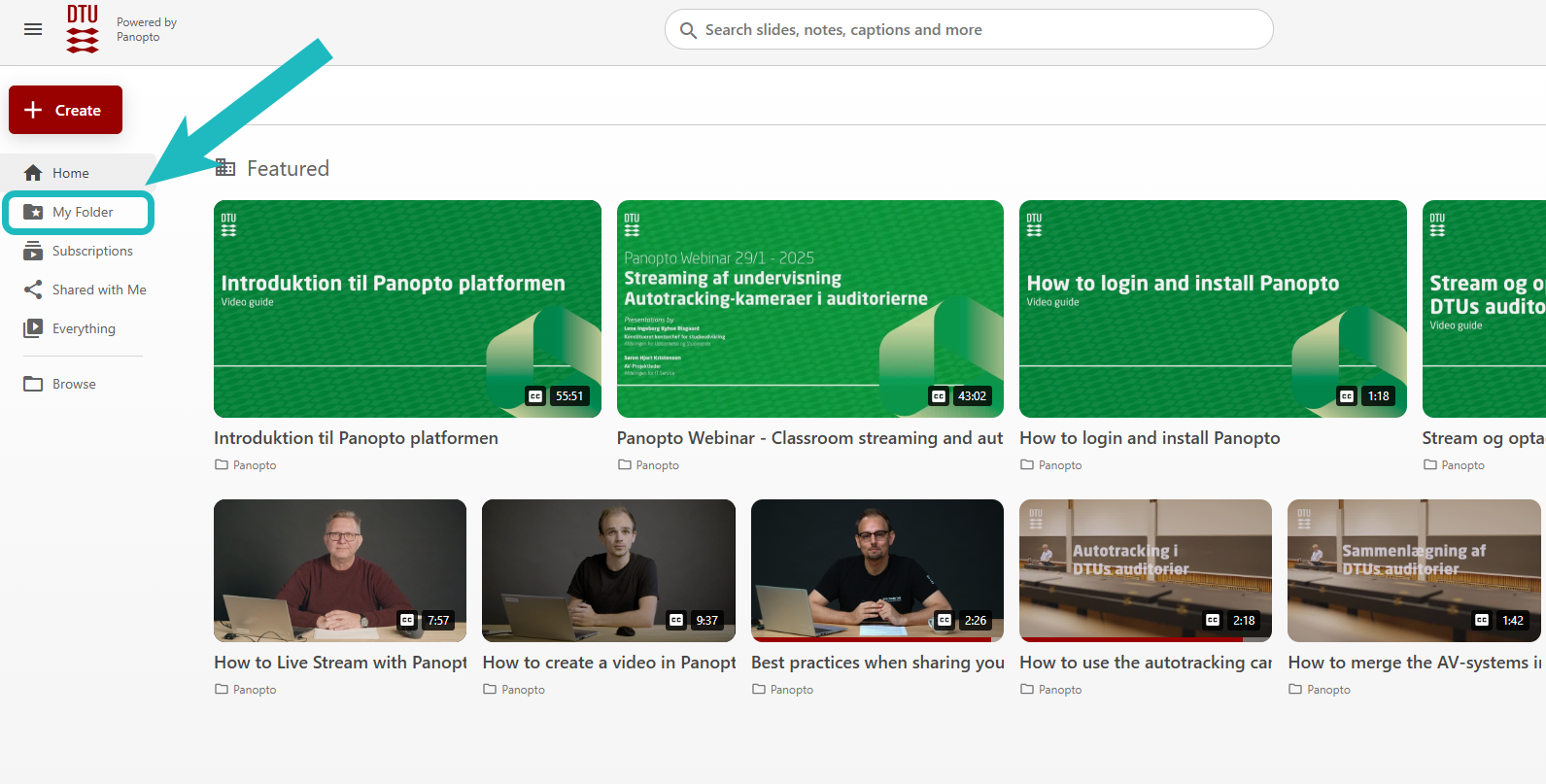Open How to Live Stream video thumbnail
The width and height of the screenshot is (1546, 784).
pyautogui.click(x=340, y=570)
